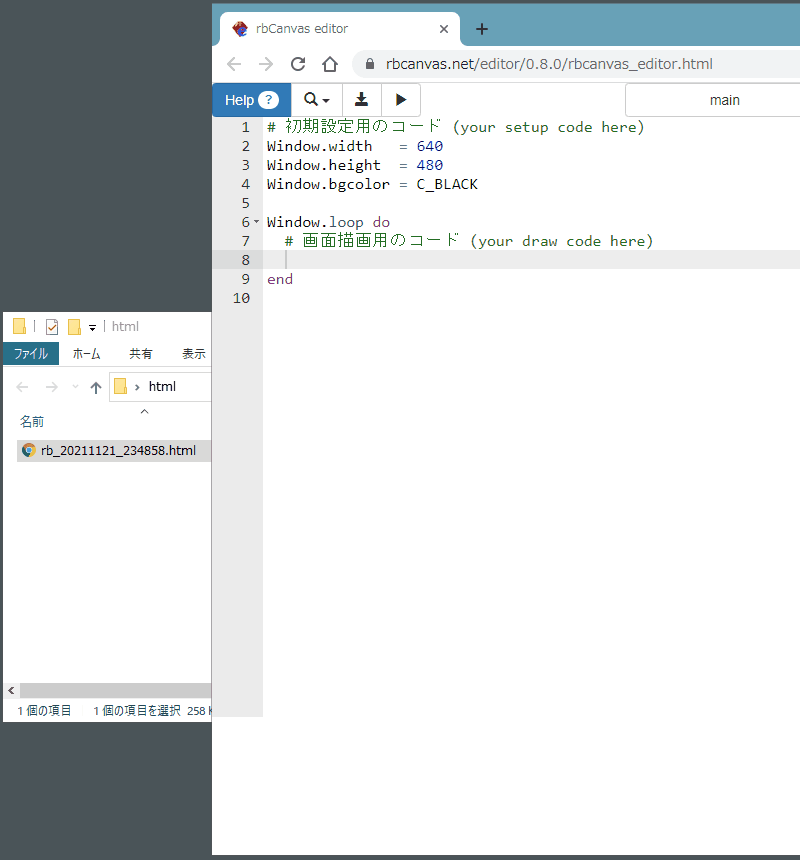Go to the browser home page
Viewport: 800px width, 860px height.
point(330,64)
